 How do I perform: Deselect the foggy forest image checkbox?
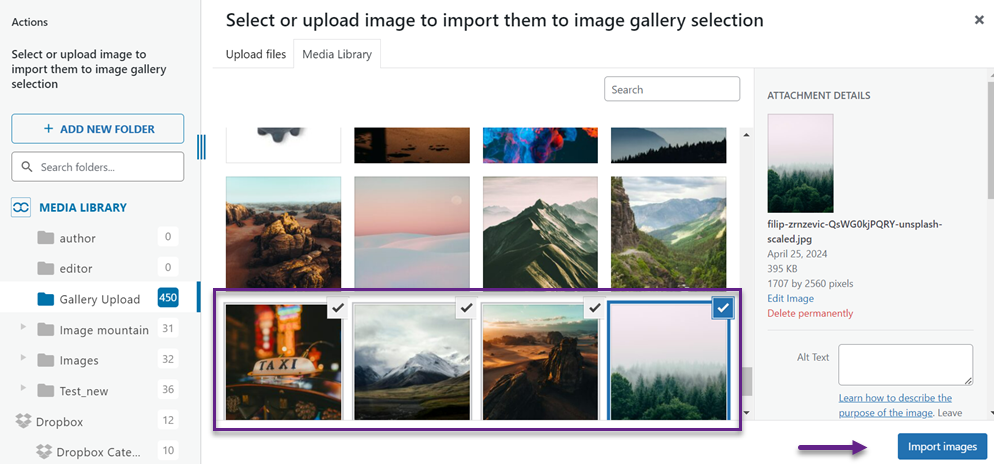tap(723, 309)
